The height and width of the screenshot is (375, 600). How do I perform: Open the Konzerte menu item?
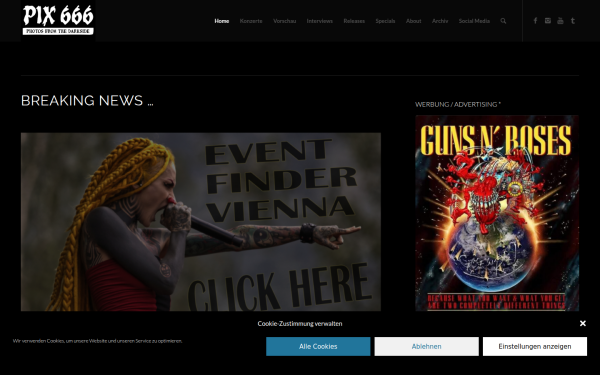[251, 21]
